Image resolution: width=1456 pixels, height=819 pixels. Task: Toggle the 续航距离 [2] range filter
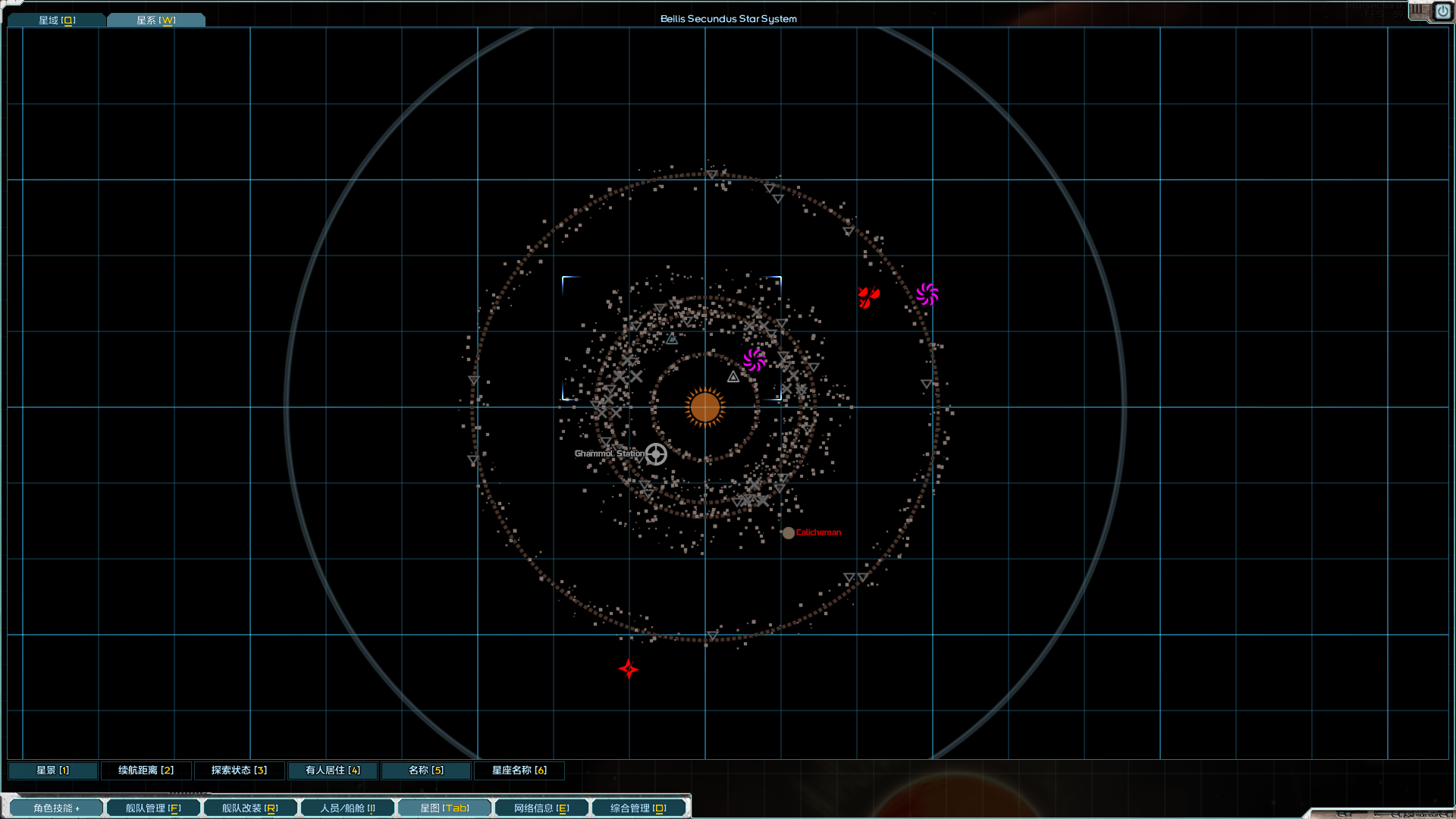tap(146, 770)
